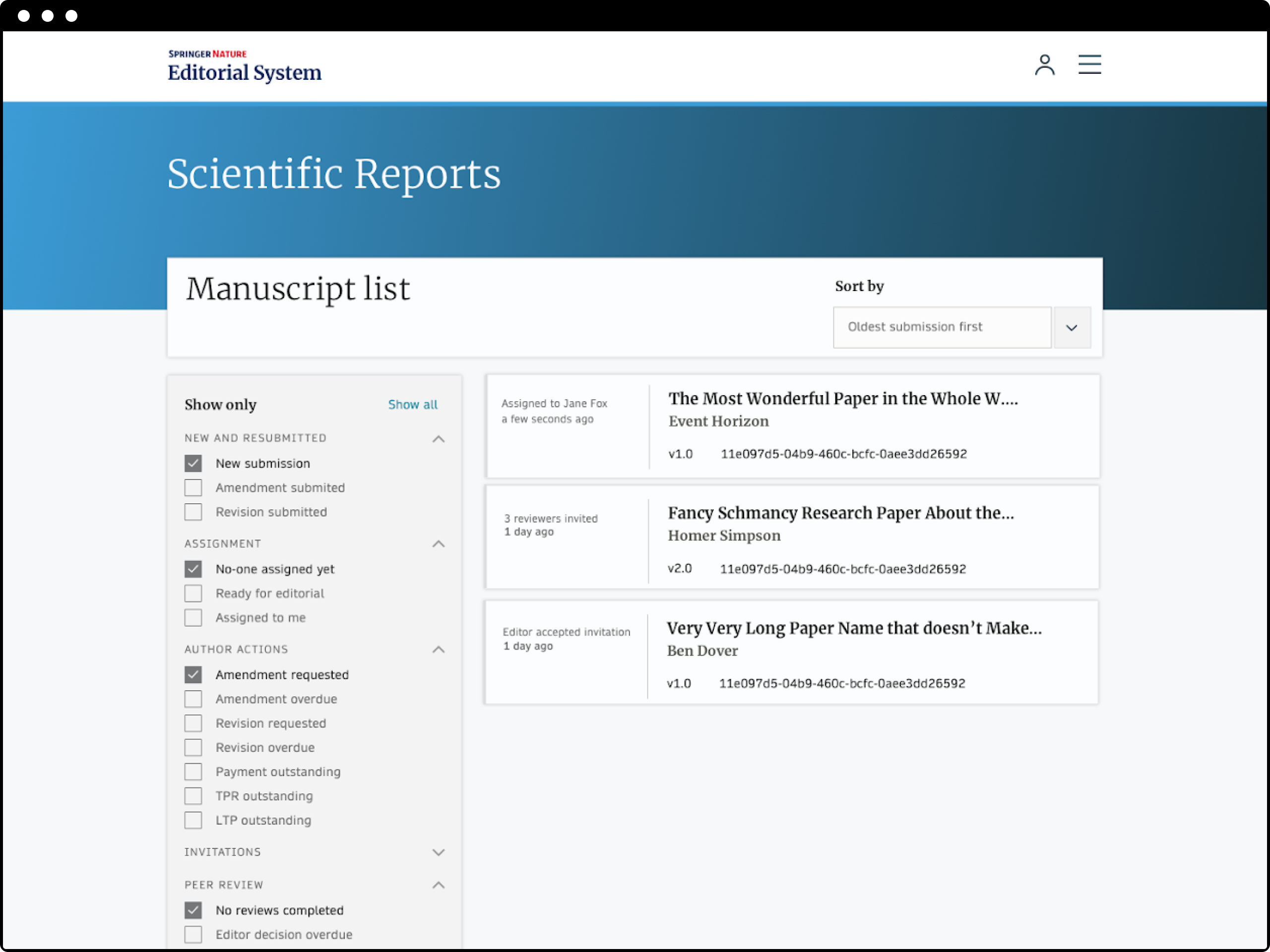Image resolution: width=1270 pixels, height=952 pixels.
Task: Check the Revision overdue checkbox
Action: (x=193, y=748)
